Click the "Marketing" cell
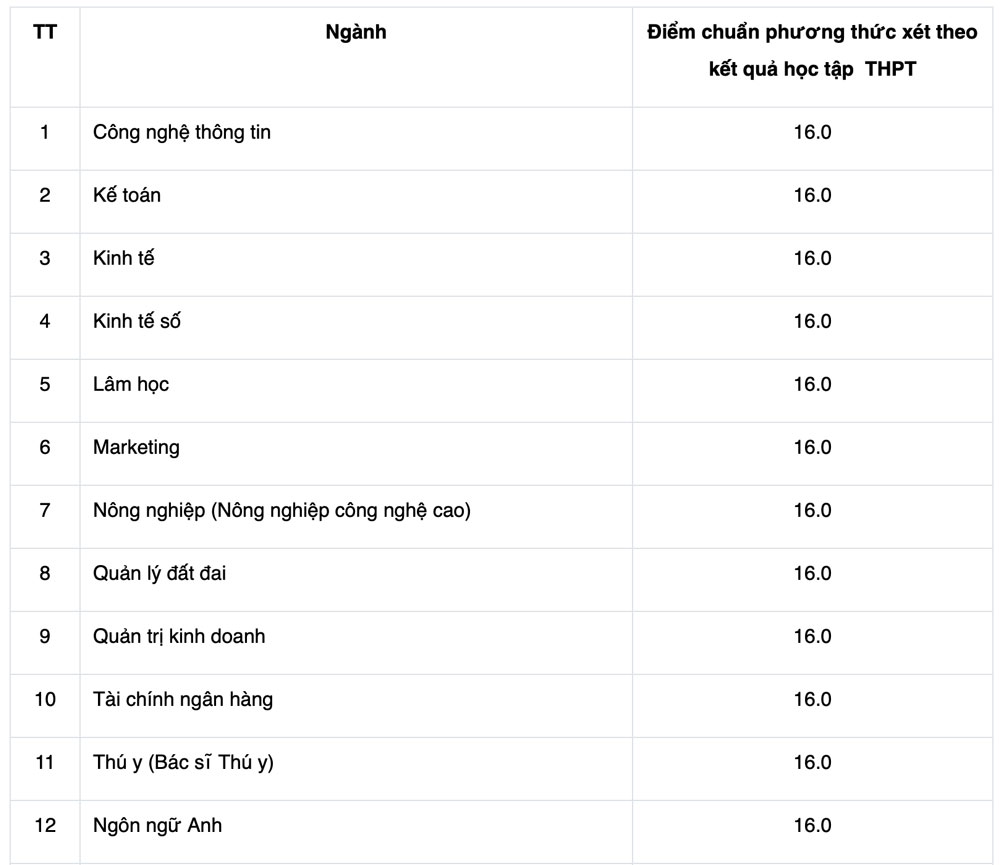Viewport: 1000px width, 865px height. click(136, 447)
